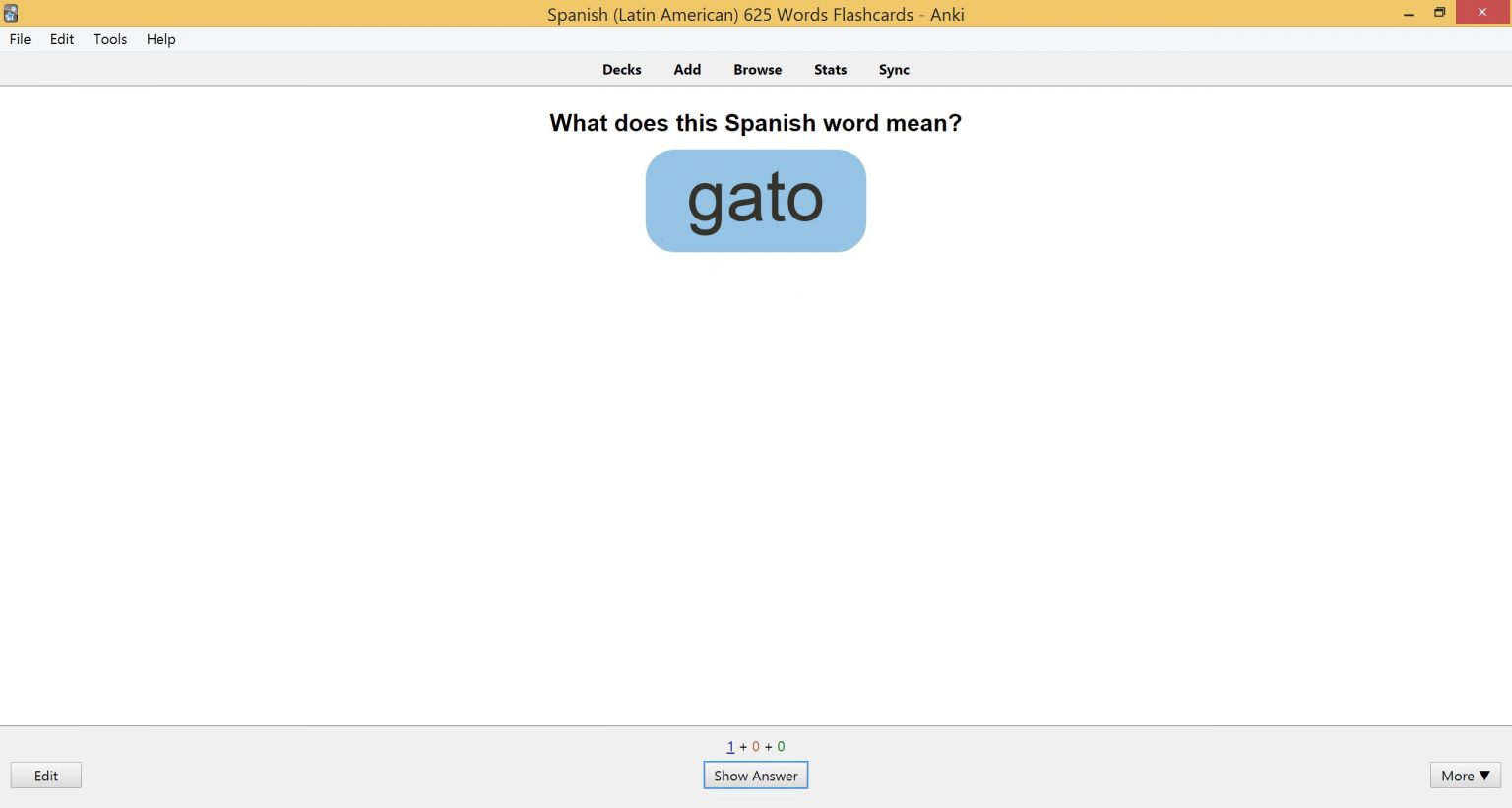Open the card Browse window
This screenshot has height=808, width=1512.
[x=757, y=69]
